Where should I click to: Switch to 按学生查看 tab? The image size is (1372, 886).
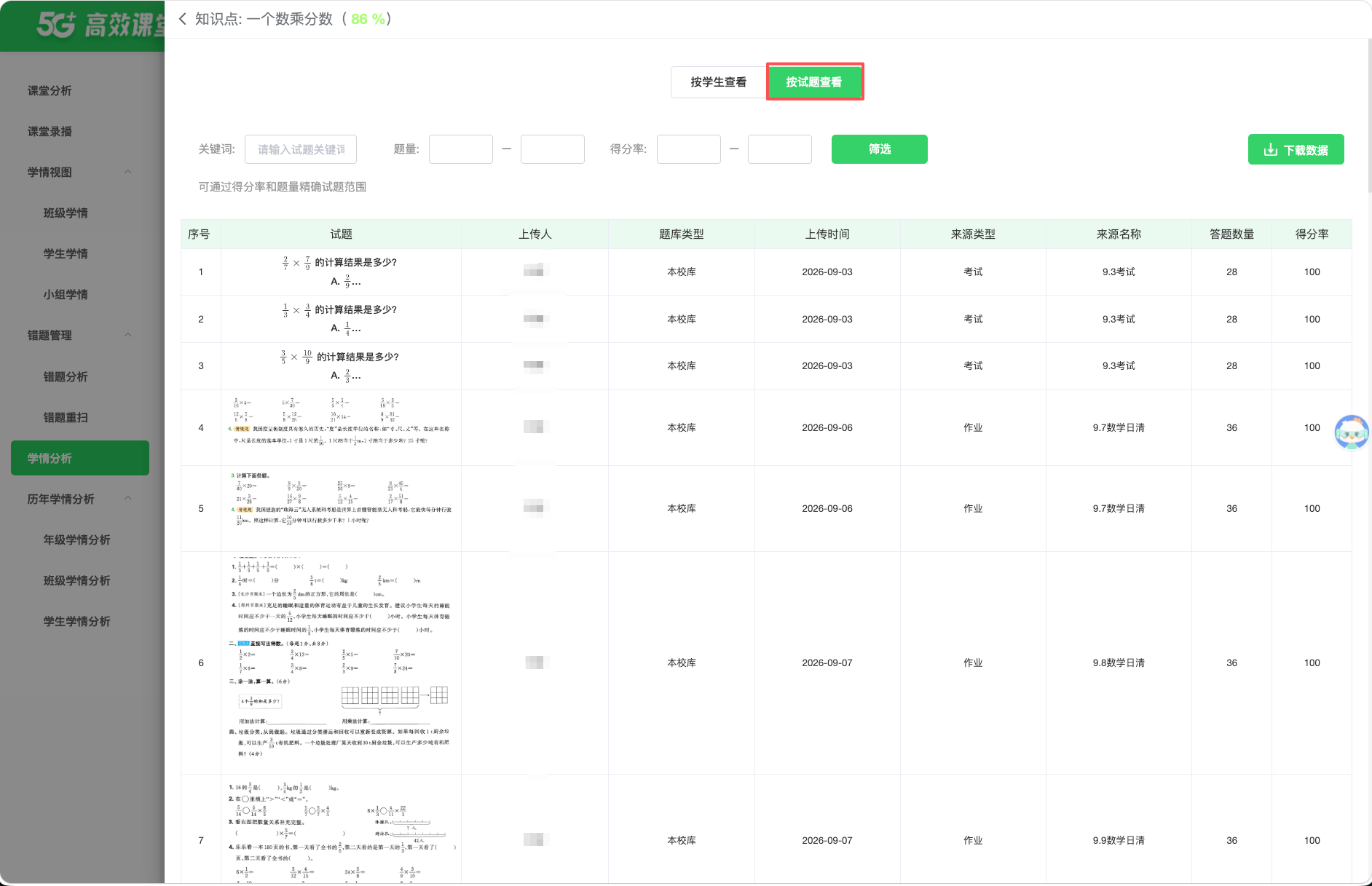718,82
